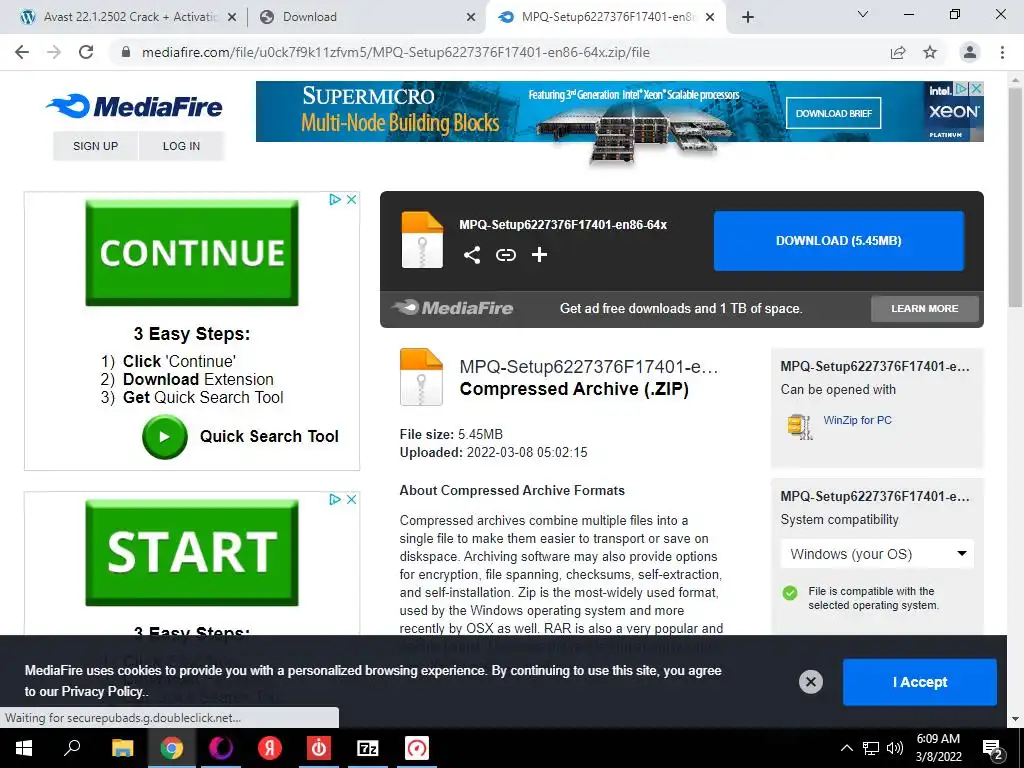Screen dimensions: 1024x768
Task: Click 'Get ad free downloads and 1 TB' text
Action: point(681,308)
